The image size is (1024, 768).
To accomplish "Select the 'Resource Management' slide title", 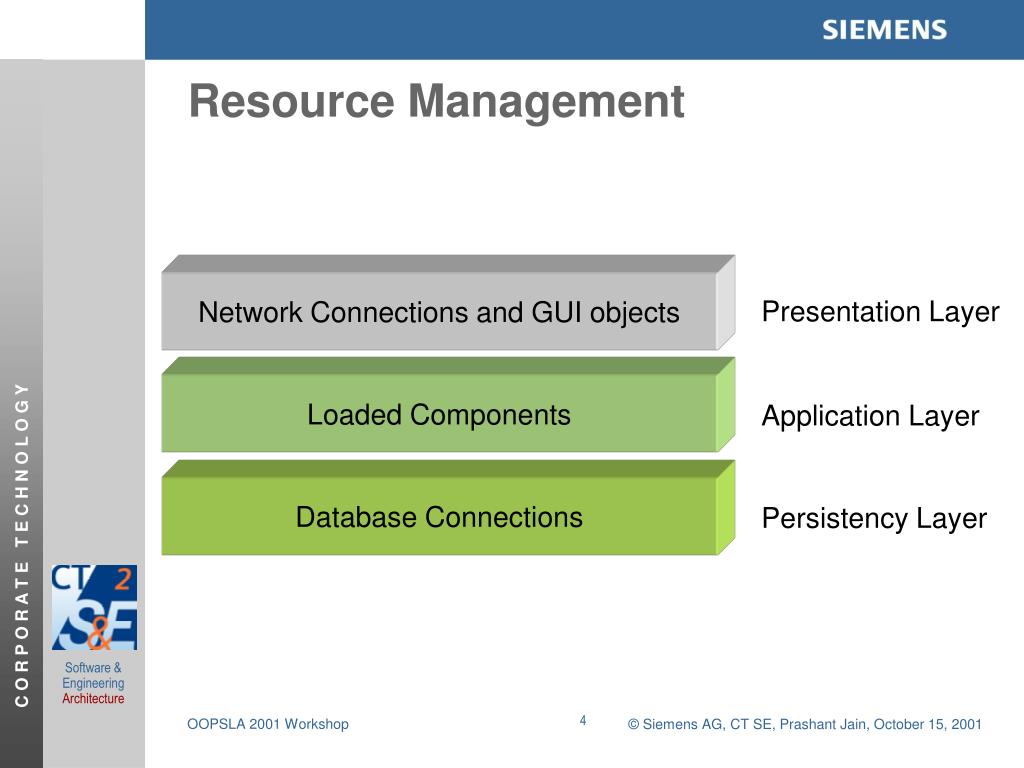I will point(436,101).
